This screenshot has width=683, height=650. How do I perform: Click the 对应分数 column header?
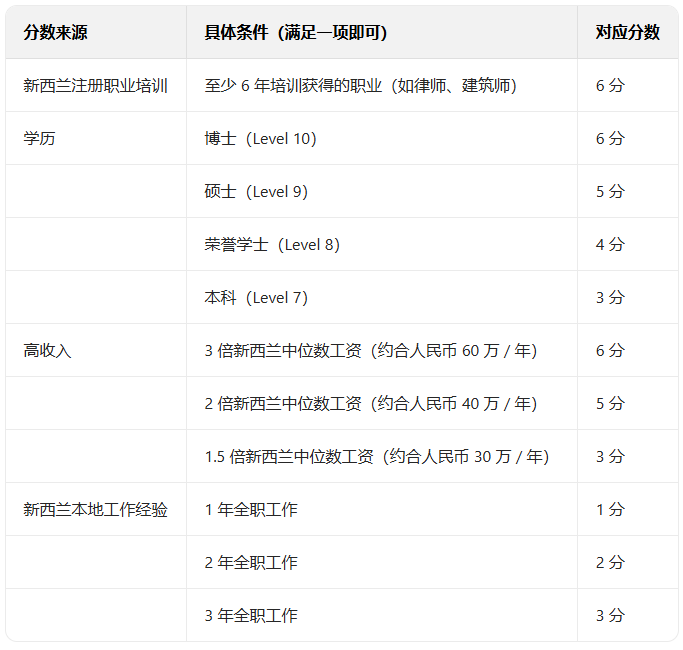[x=627, y=32]
